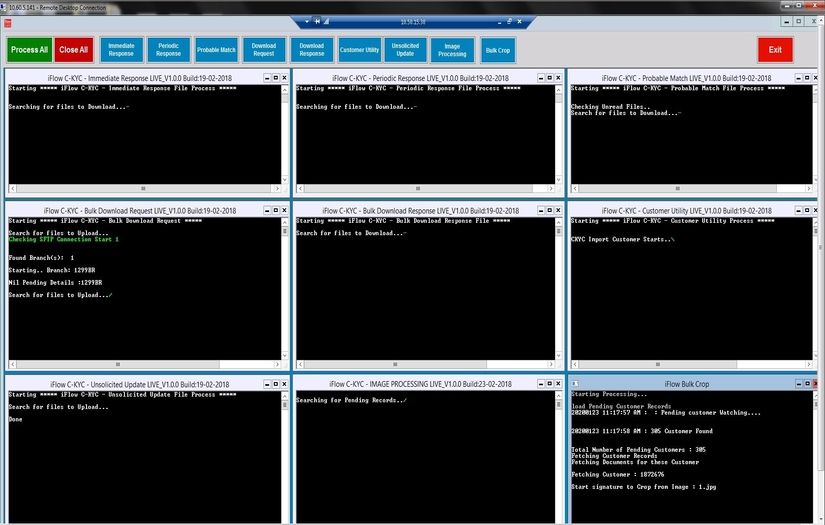Click the down scroll arrow in the Bulk Download Request window
825x525 pixels.
pos(285,355)
